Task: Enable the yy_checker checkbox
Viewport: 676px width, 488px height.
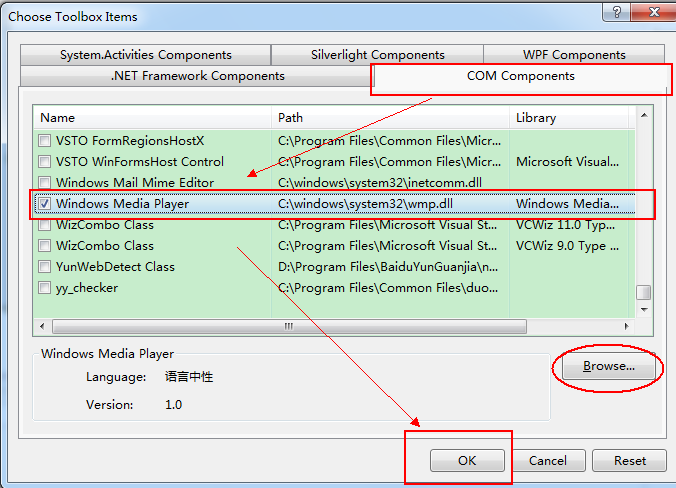Action: [44, 288]
